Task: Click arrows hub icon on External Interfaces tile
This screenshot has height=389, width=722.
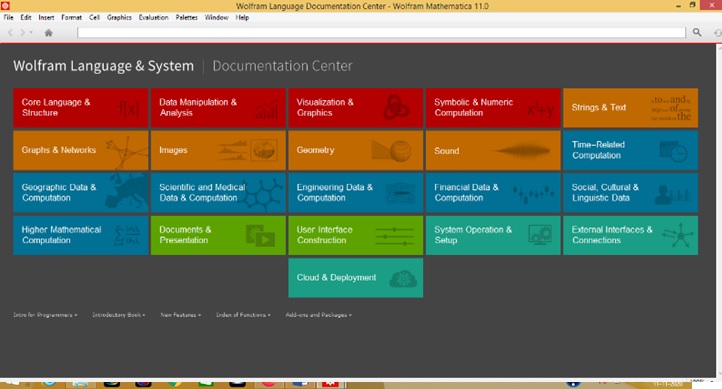Action: coord(678,235)
